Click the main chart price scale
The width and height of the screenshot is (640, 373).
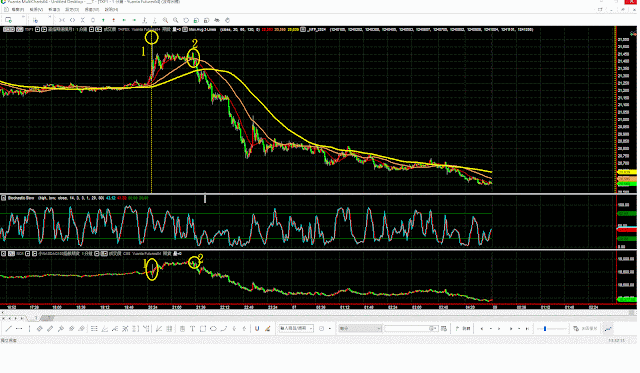627,109
